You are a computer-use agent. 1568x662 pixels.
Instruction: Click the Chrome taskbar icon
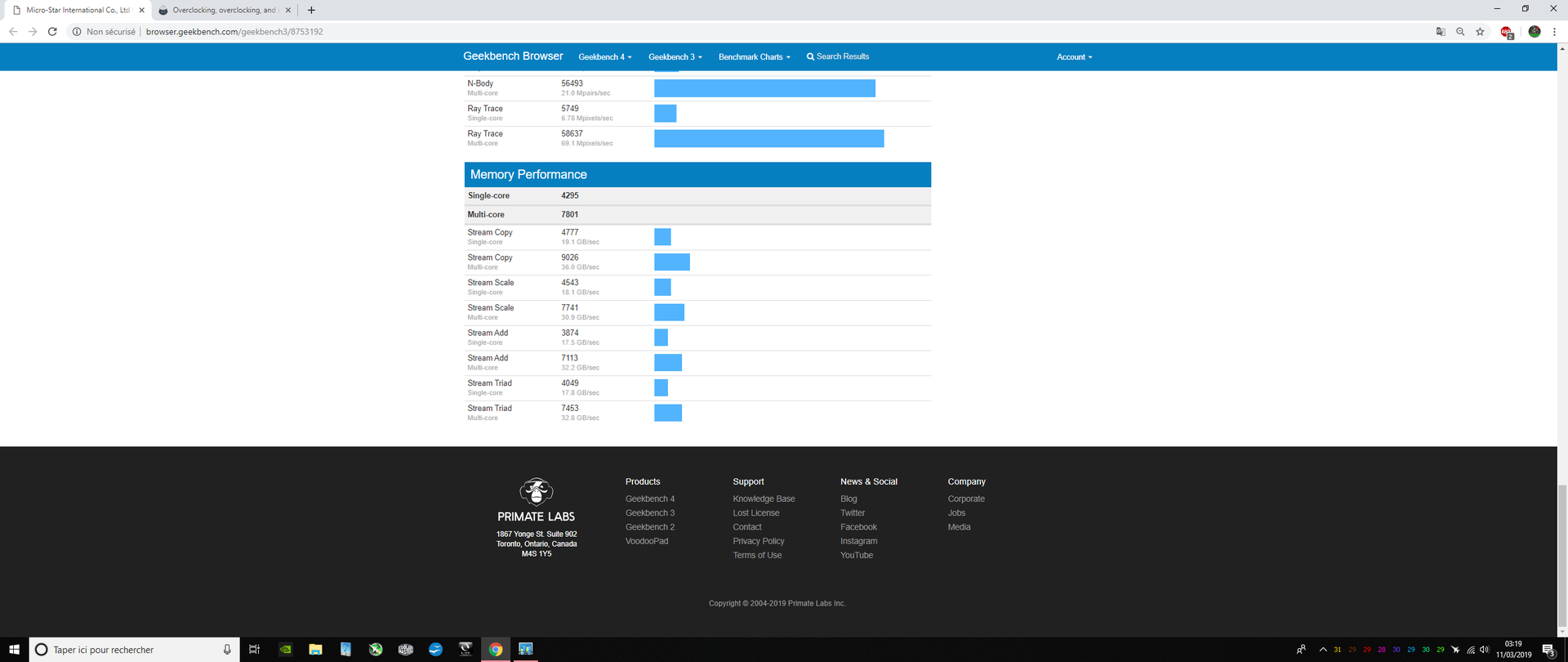tap(496, 650)
